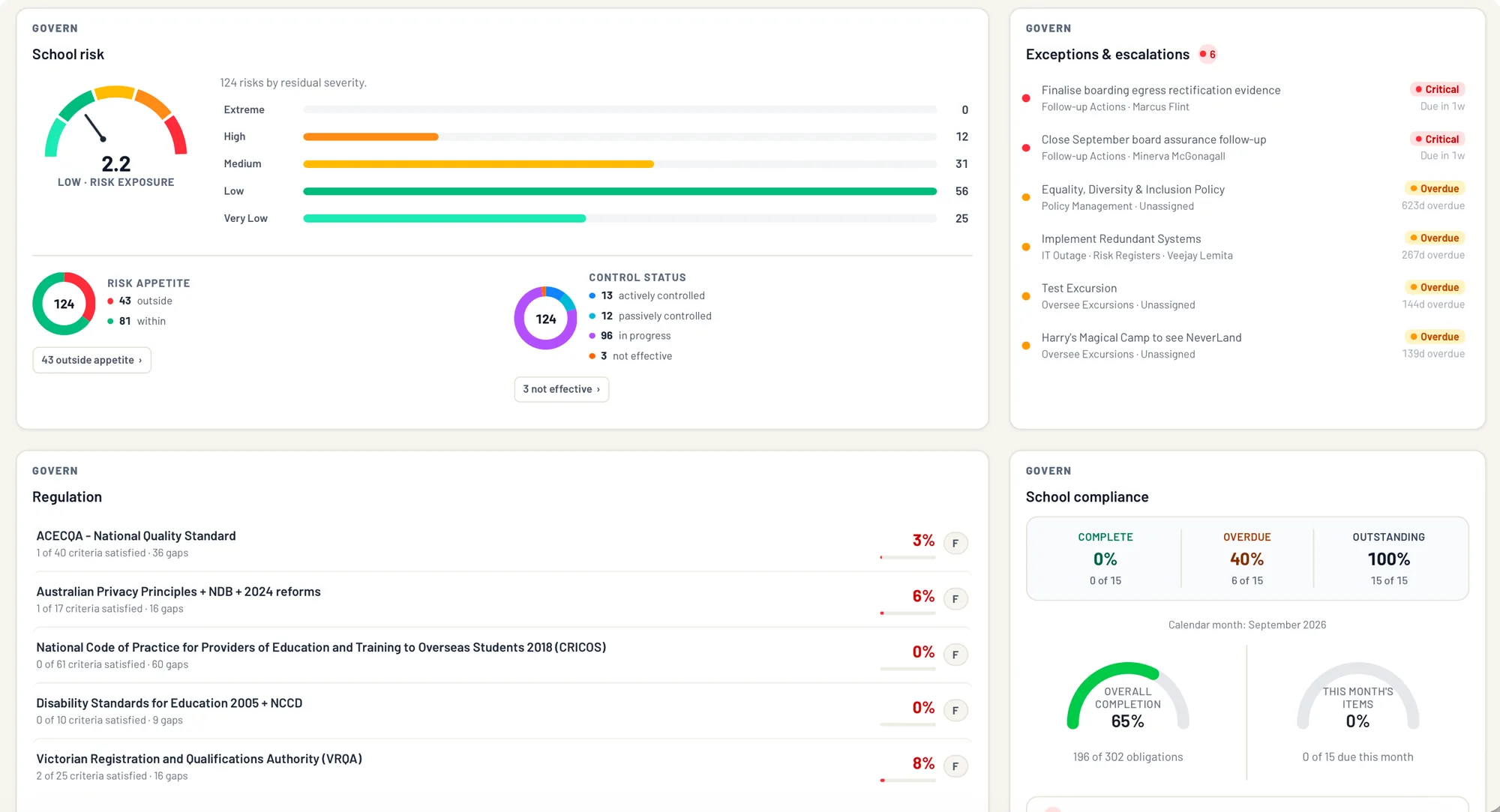This screenshot has height=812, width=1500.
Task: Click the F grade badge for Australian Privacy Principles
Action: coord(955,599)
